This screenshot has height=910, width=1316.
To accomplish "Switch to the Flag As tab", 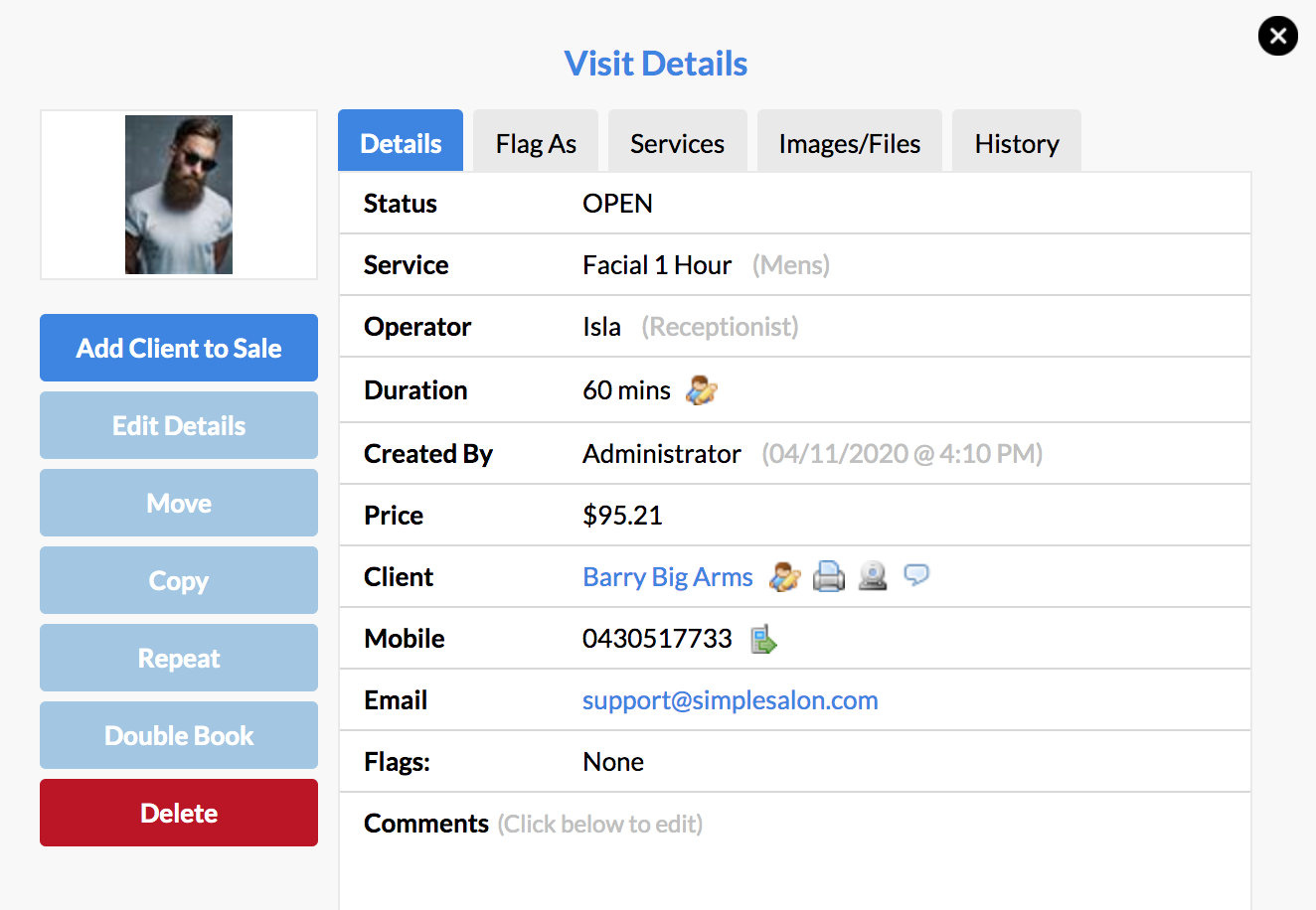I will (x=536, y=144).
